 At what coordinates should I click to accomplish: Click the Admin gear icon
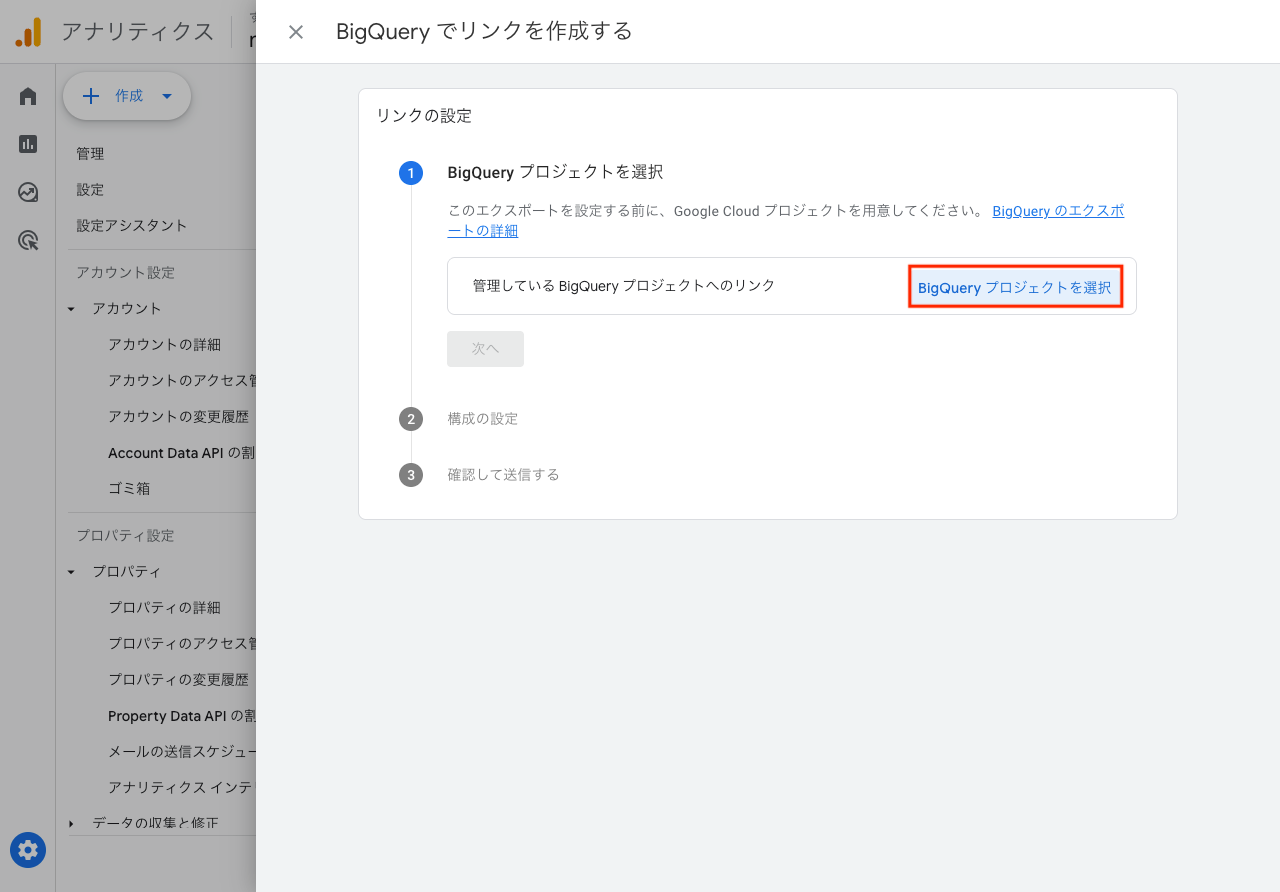pyautogui.click(x=28, y=850)
